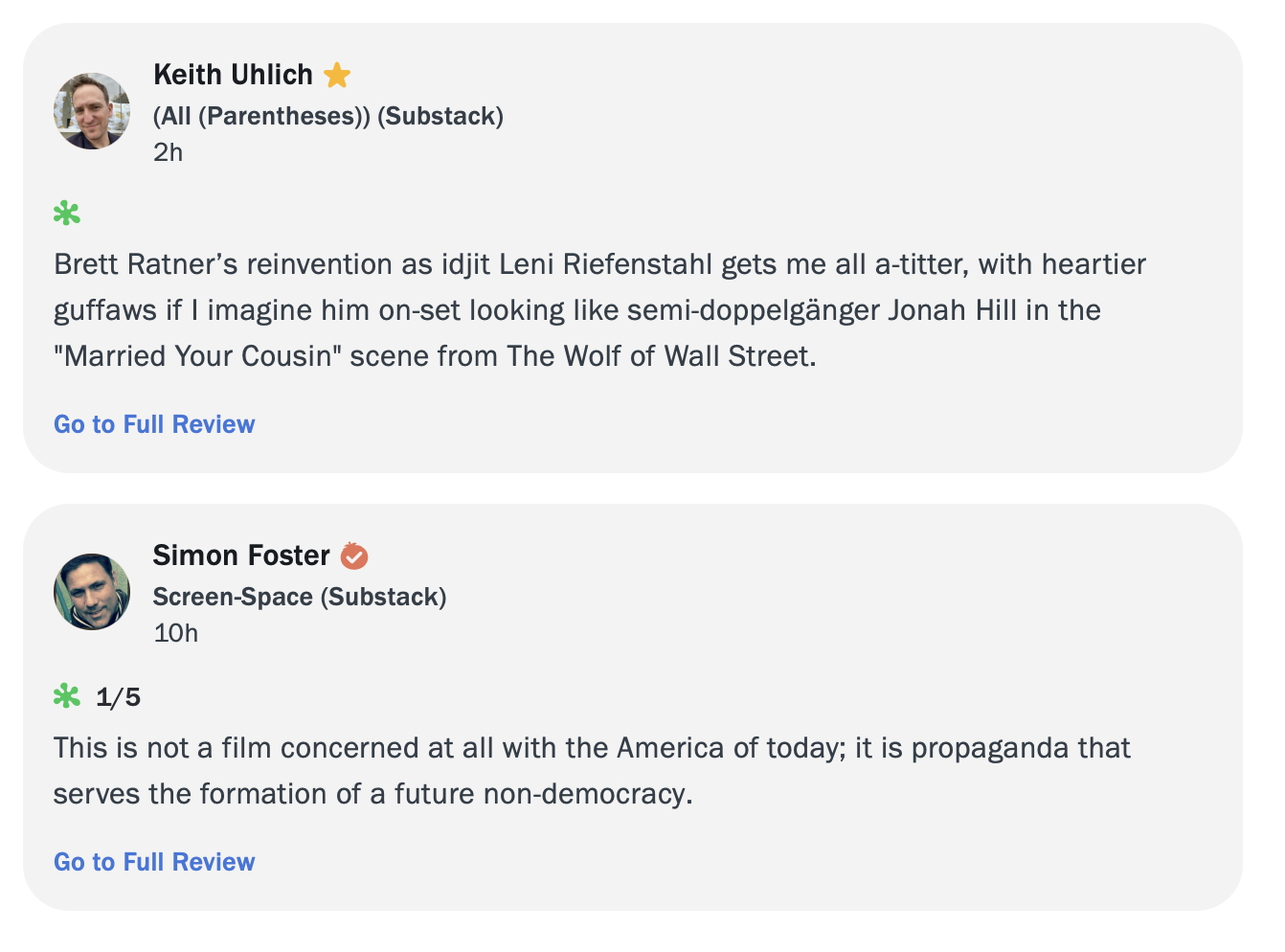
Task: Open Keith Uhlich's profile photo
Action: [92, 111]
